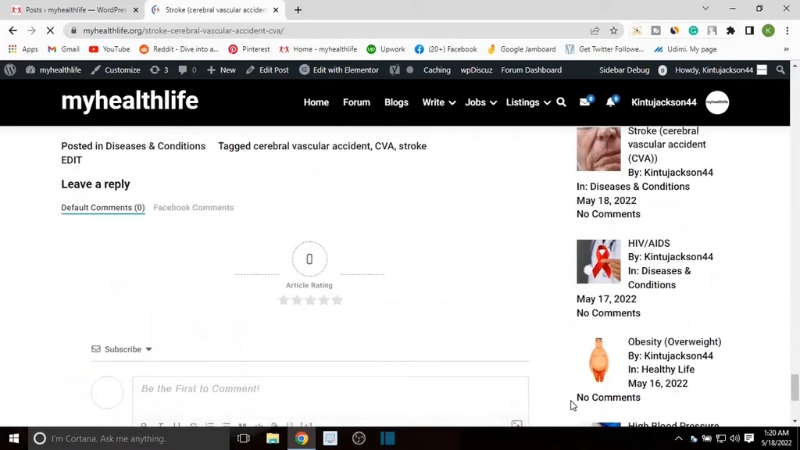Click the page vertical scrollbar thumb
The height and width of the screenshot is (450, 800).
[795, 388]
